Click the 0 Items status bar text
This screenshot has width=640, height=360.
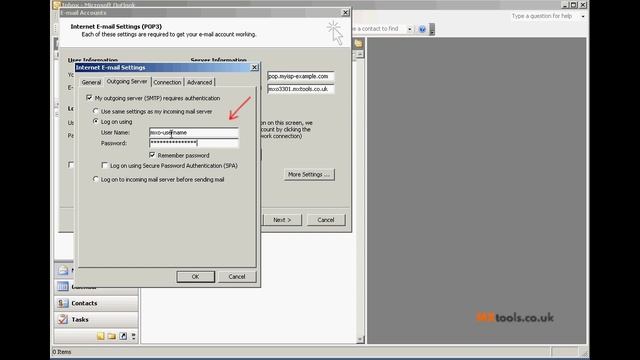[62, 352]
